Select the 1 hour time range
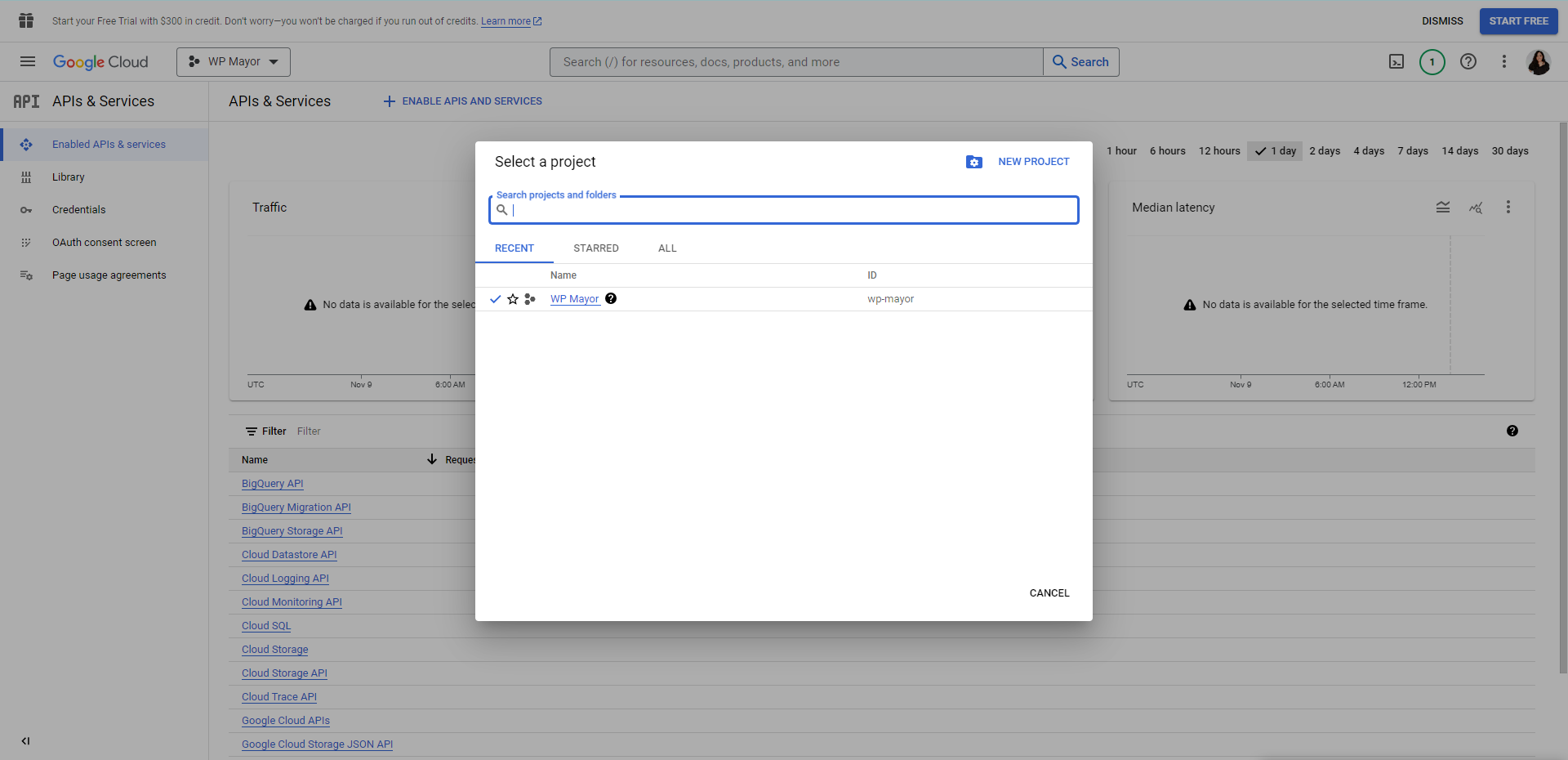This screenshot has width=1568, height=760. (1121, 151)
